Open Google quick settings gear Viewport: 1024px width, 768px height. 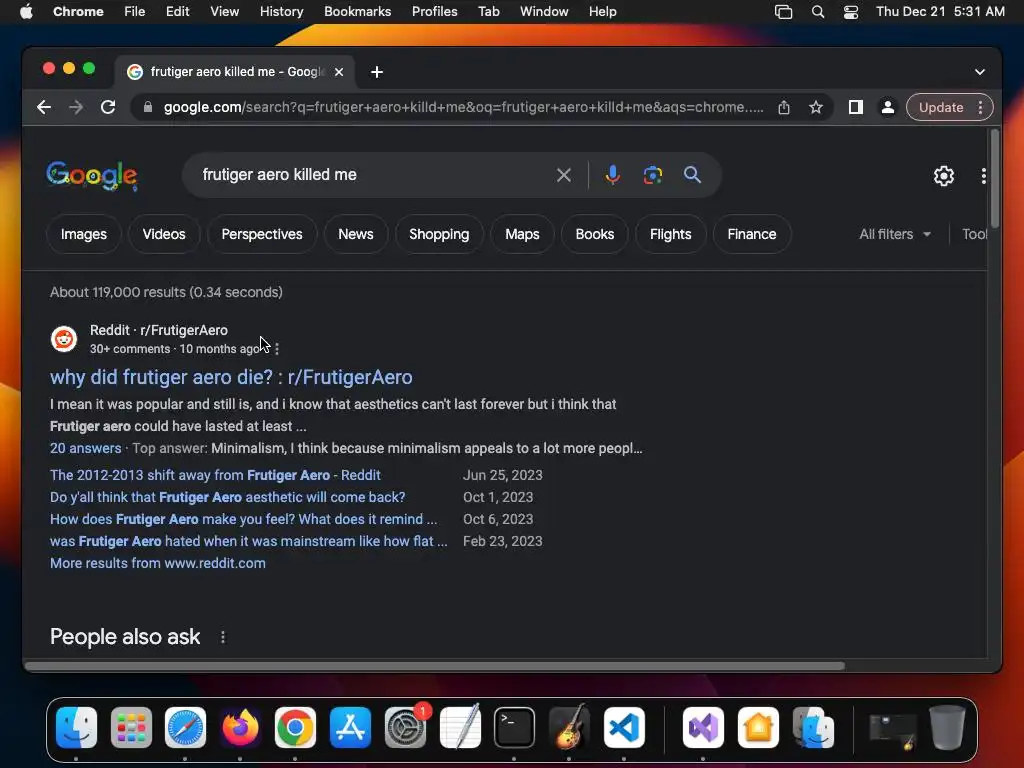pyautogui.click(x=944, y=176)
